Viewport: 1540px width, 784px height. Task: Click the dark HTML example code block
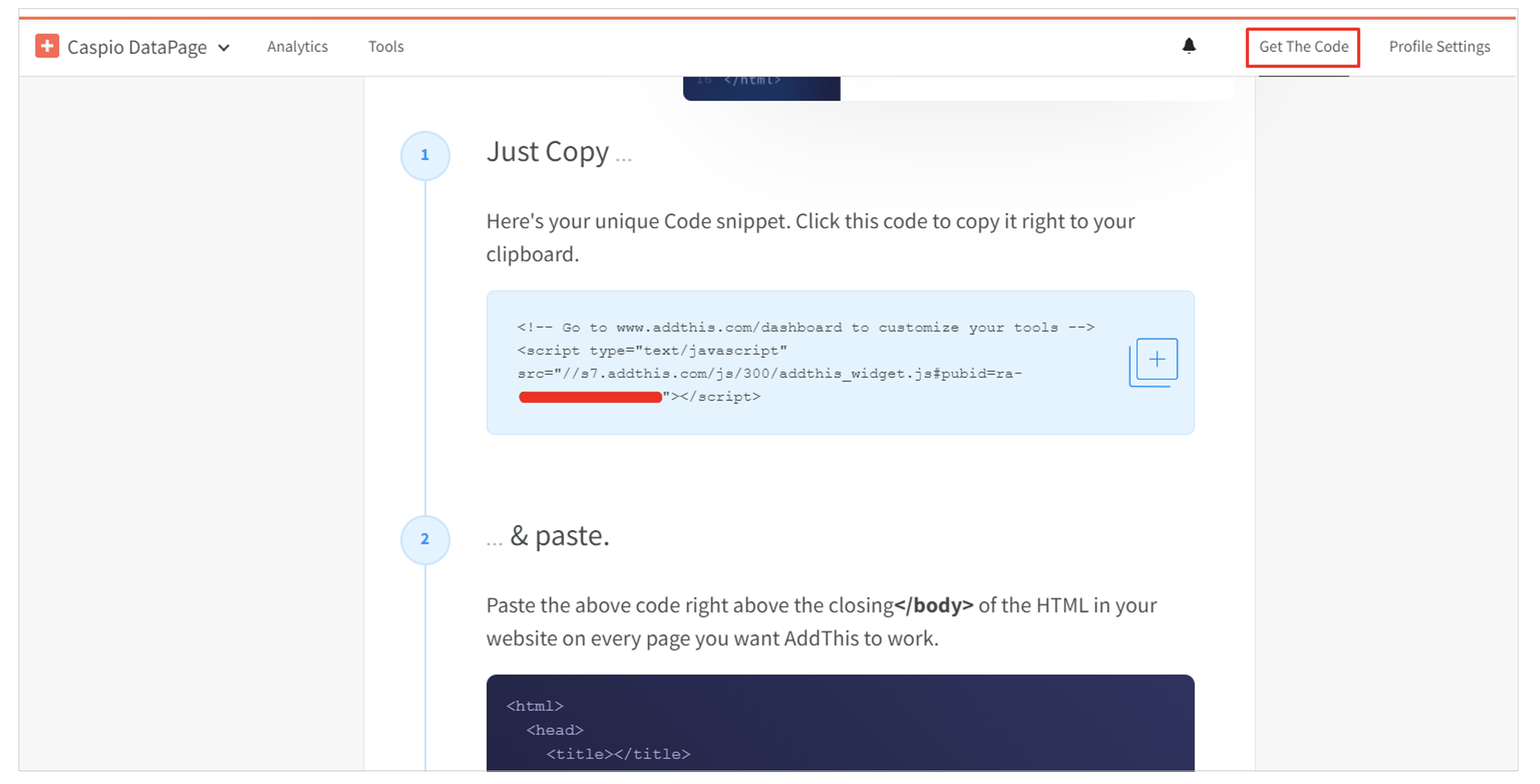pyautogui.click(x=840, y=723)
